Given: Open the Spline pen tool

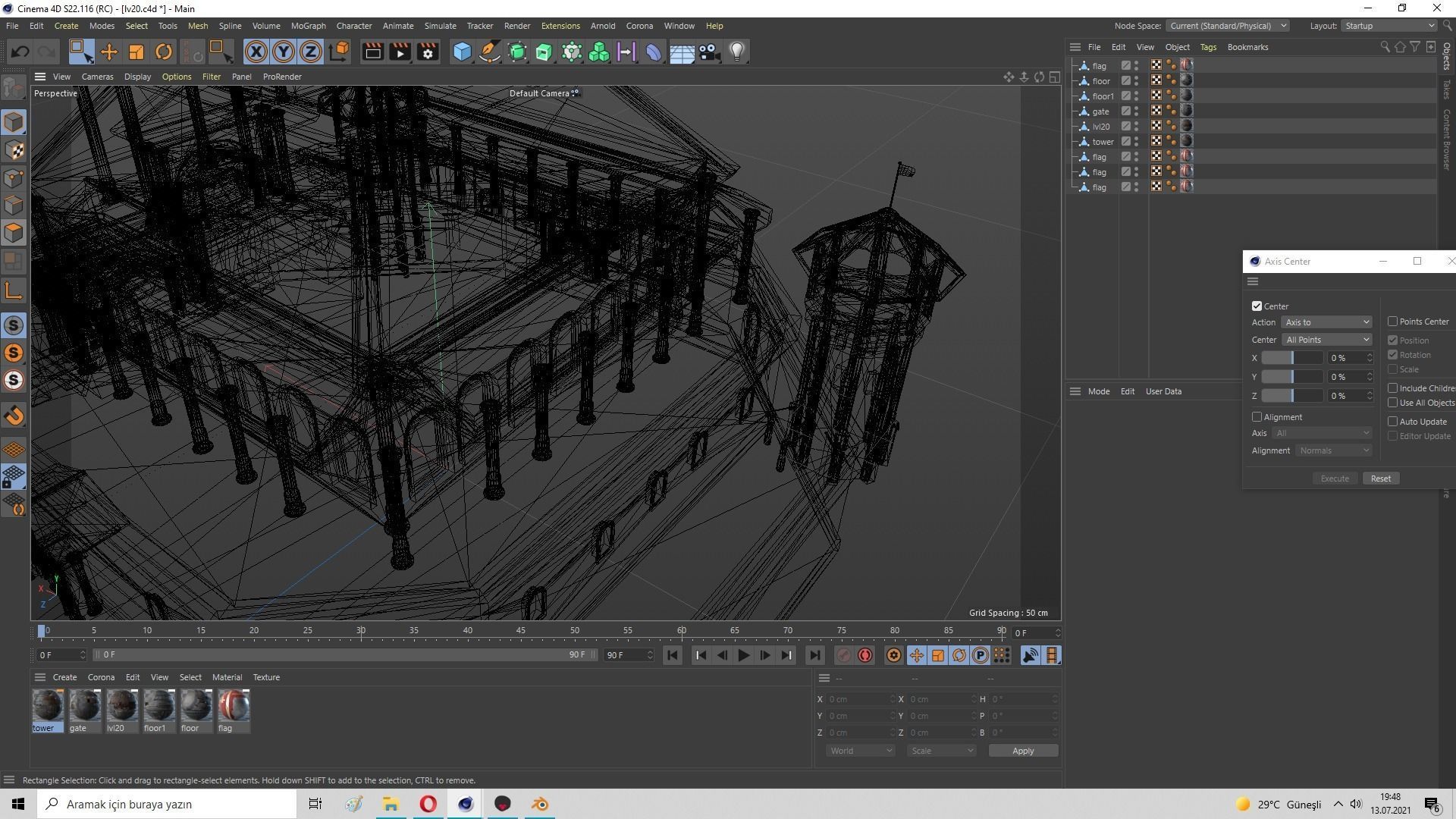Looking at the screenshot, I should point(490,52).
